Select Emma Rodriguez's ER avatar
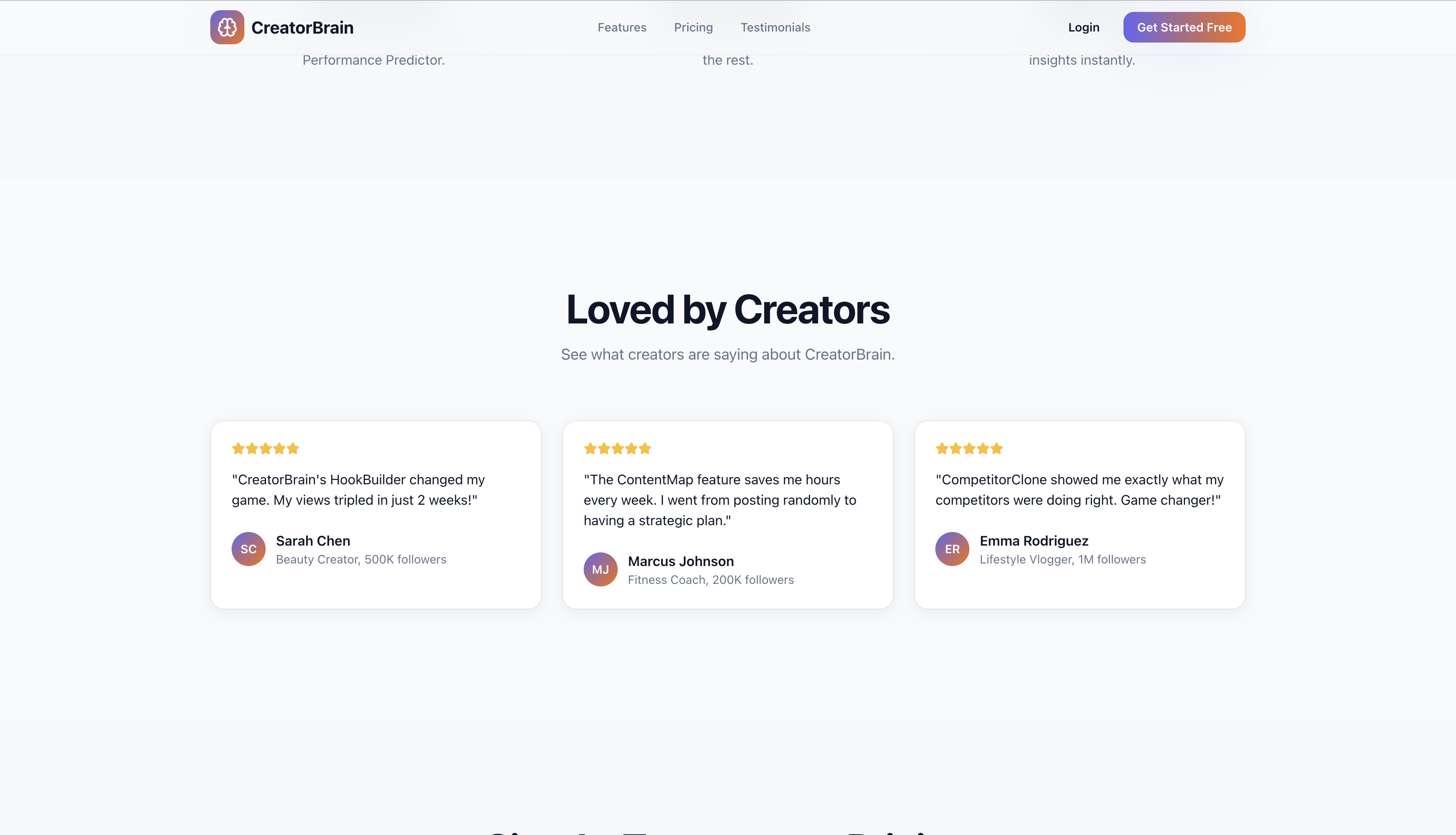Image resolution: width=1456 pixels, height=835 pixels. pyautogui.click(x=952, y=549)
